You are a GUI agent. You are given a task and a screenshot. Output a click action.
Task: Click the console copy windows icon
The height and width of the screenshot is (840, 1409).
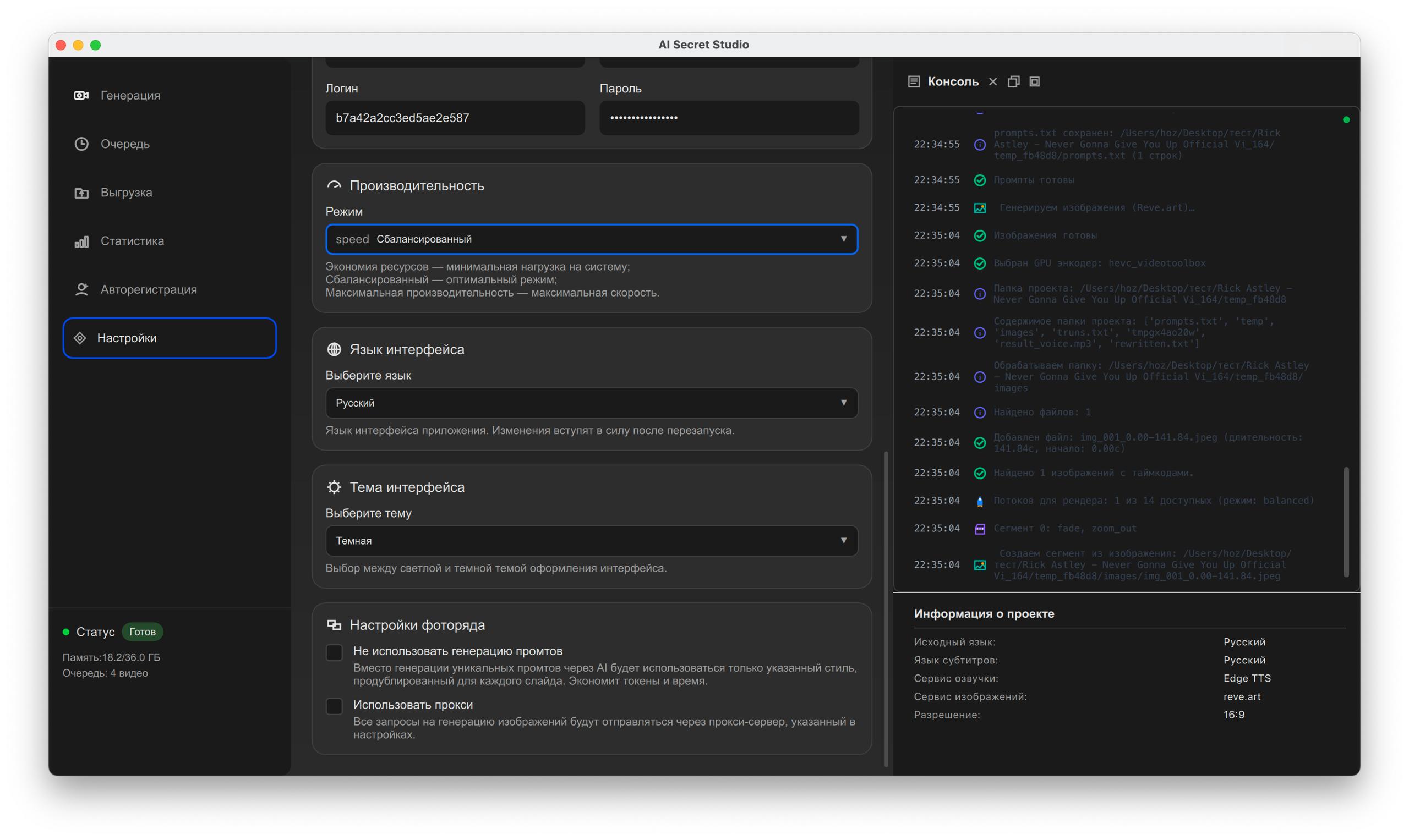click(x=1014, y=81)
